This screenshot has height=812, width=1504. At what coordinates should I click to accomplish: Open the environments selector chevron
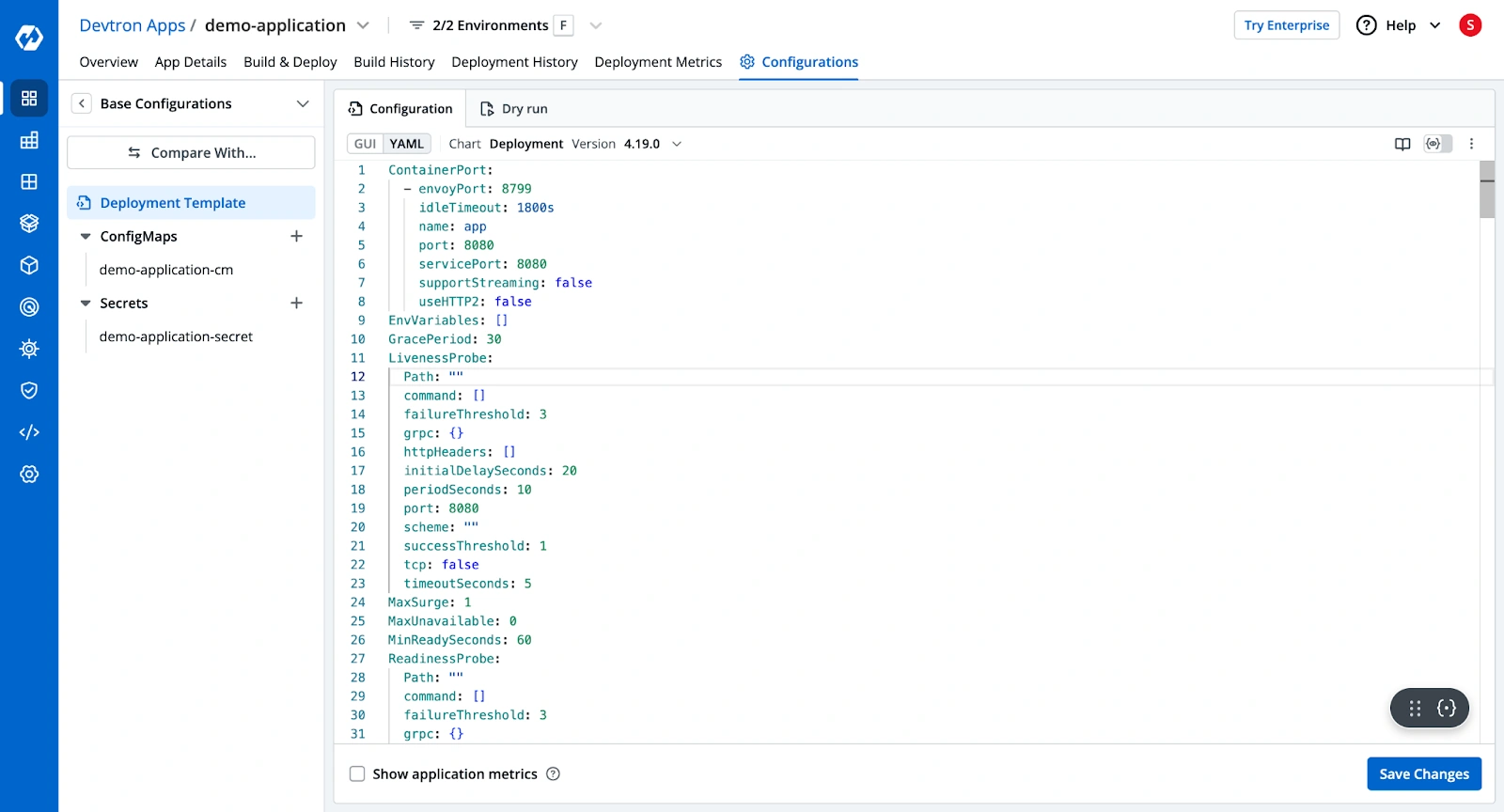595,25
